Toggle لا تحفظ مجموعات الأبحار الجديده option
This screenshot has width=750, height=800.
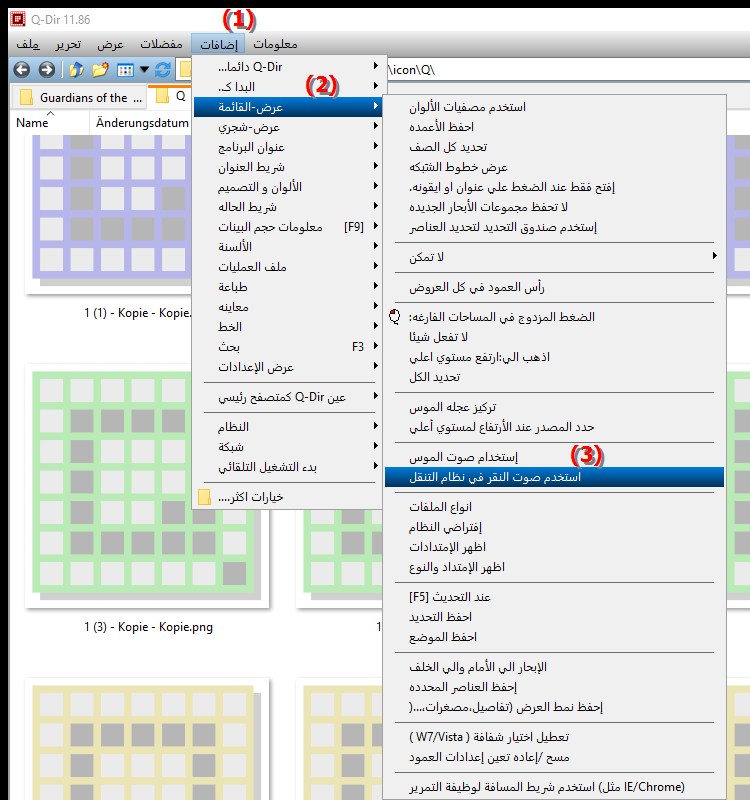coord(554,207)
